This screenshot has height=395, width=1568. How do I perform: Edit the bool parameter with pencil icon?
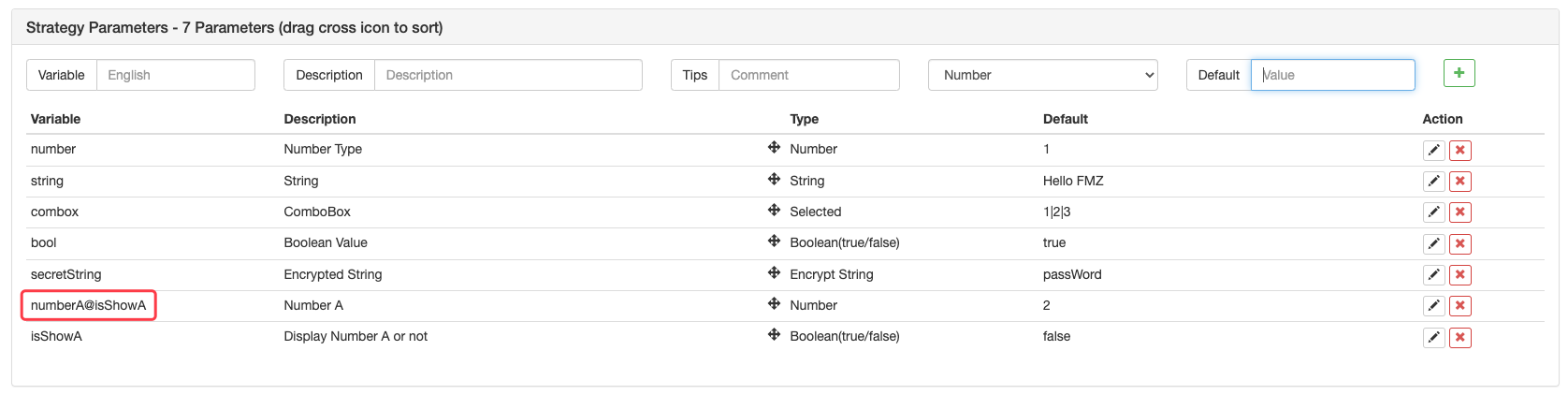tap(1433, 243)
